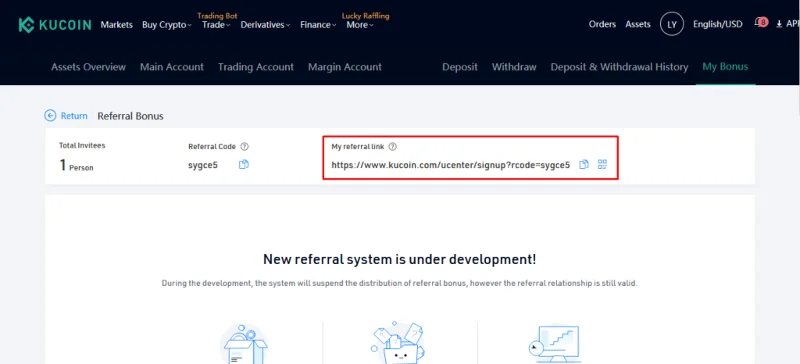This screenshot has height=364, width=800.
Task: Click the Return link
Action: 74,116
